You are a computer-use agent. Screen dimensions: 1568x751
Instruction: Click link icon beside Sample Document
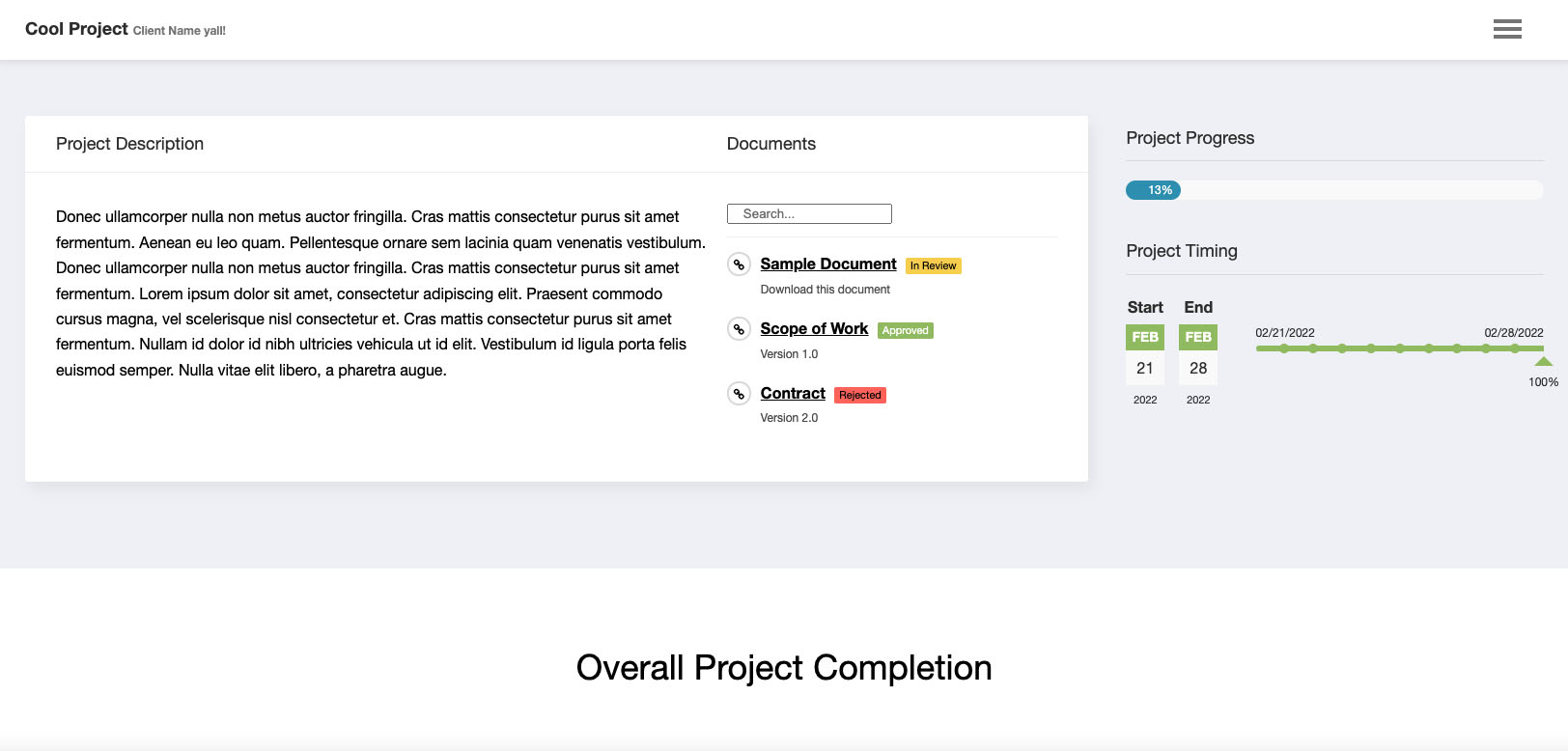pos(739,264)
